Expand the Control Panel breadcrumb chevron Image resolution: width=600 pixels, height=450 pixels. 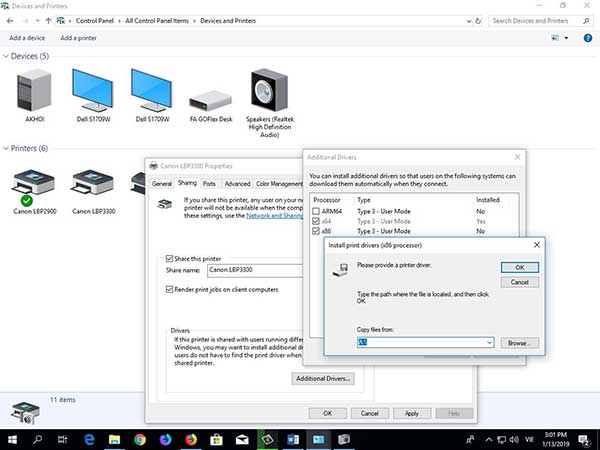(x=119, y=21)
